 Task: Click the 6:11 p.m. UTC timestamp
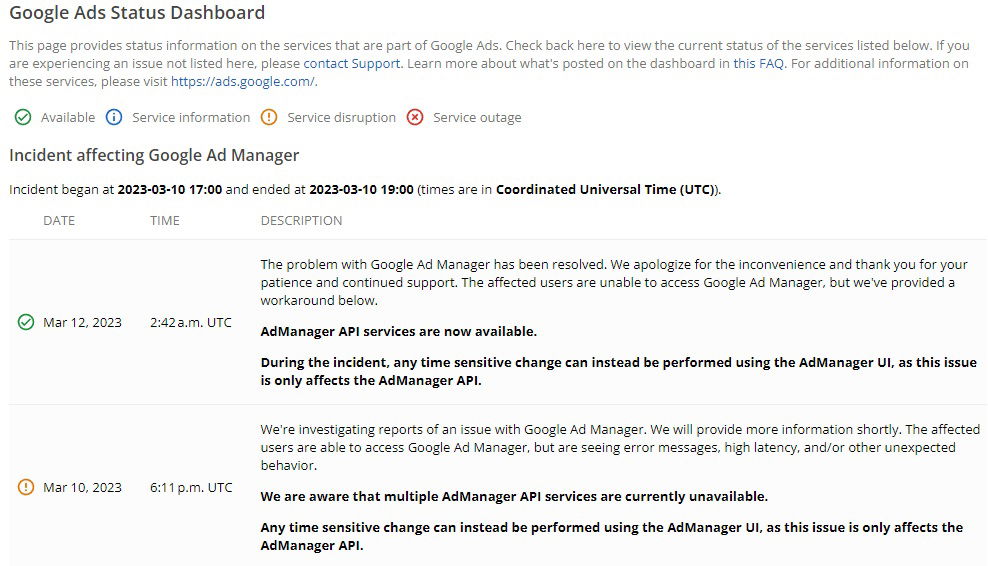pos(191,487)
